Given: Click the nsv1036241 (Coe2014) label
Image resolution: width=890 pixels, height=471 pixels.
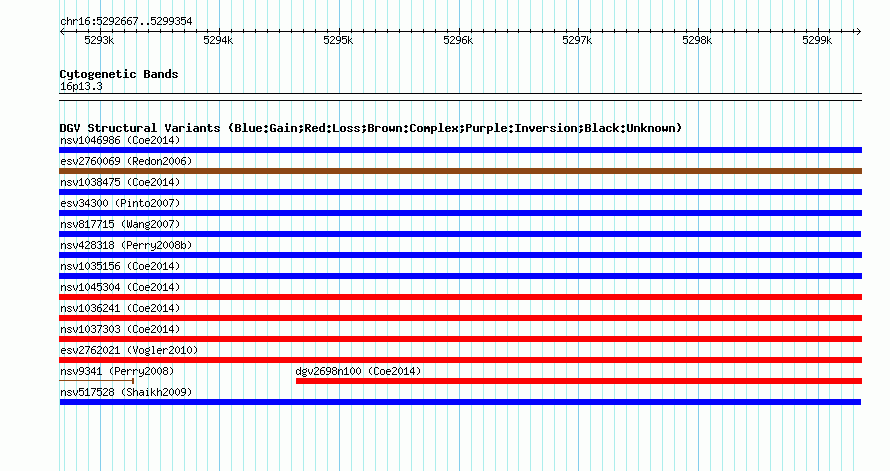Looking at the screenshot, I should 120,308.
